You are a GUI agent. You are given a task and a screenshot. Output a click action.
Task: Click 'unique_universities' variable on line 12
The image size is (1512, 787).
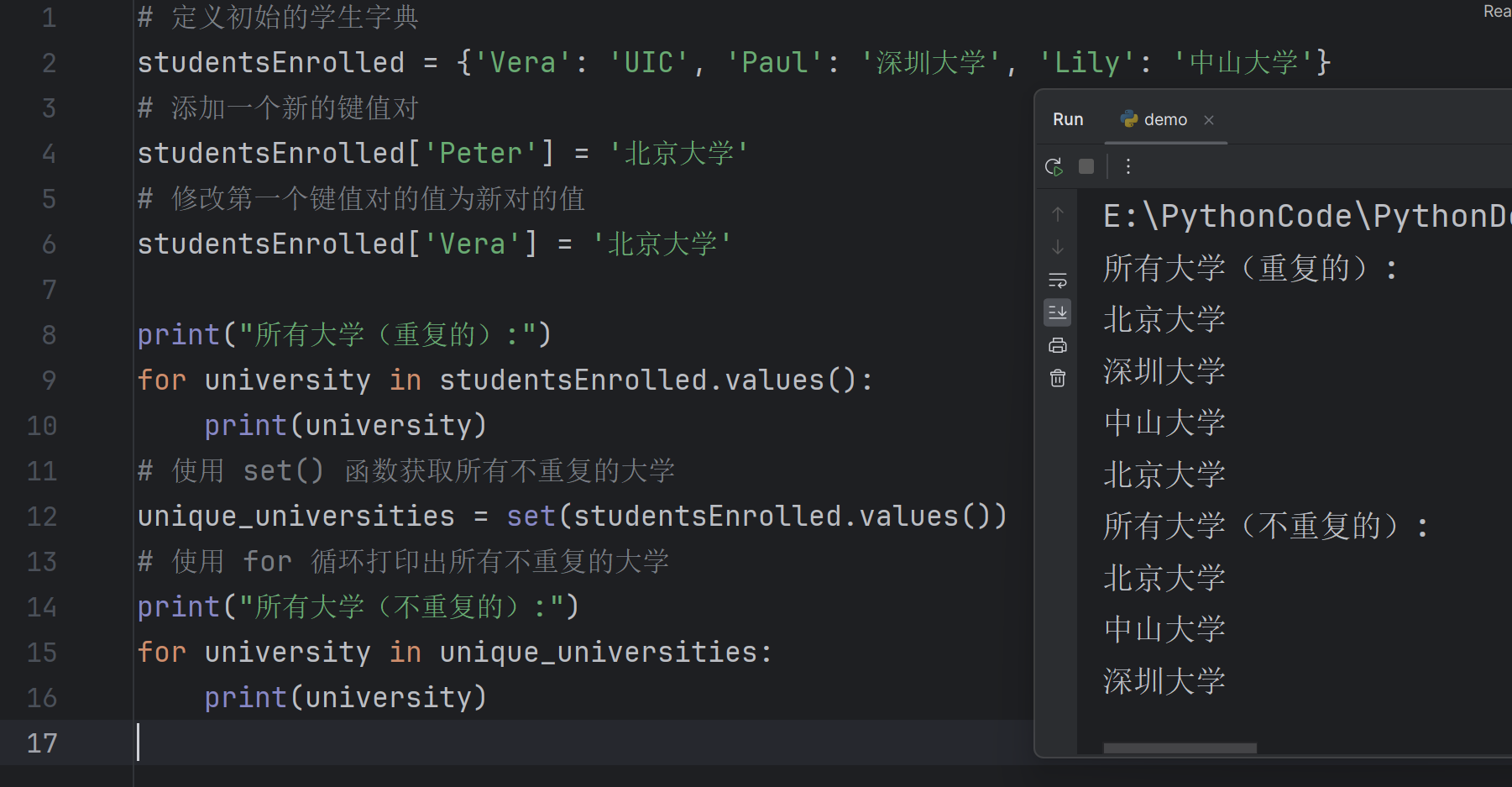[296, 516]
